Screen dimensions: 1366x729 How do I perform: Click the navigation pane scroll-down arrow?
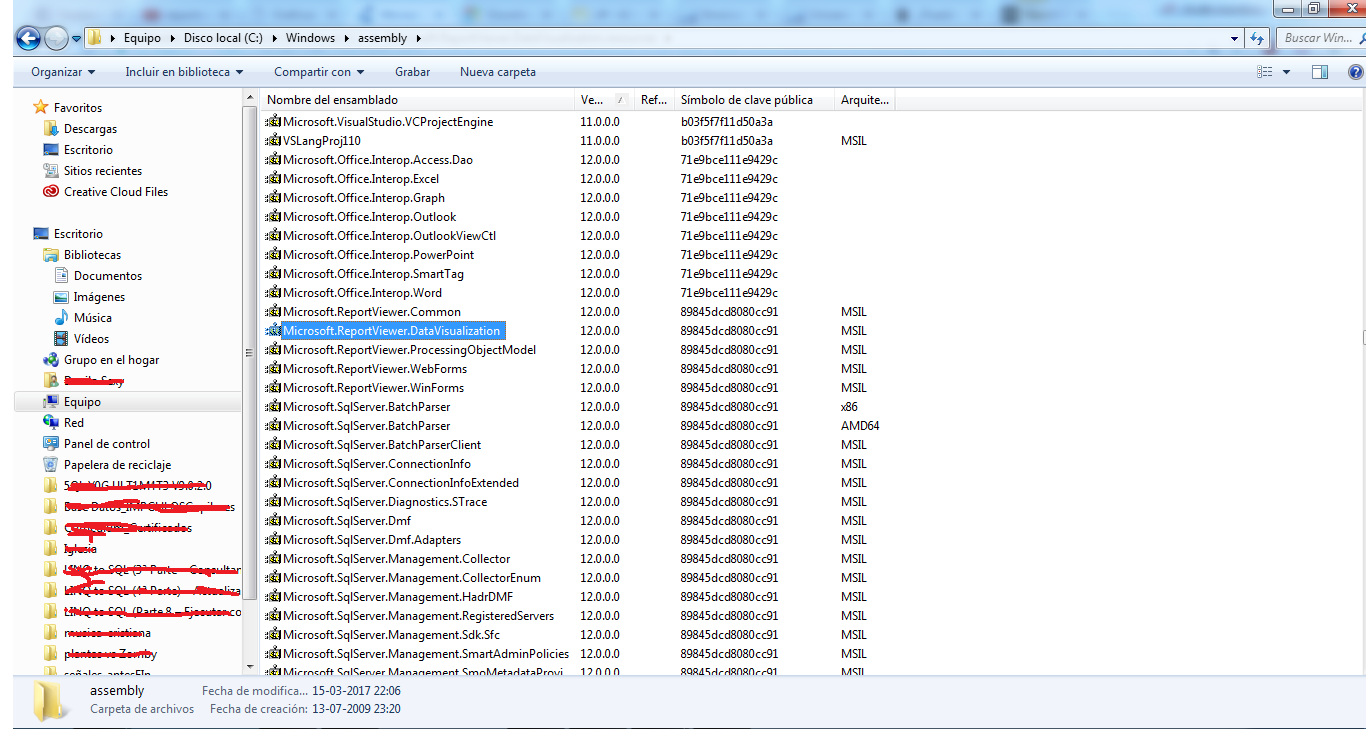[250, 665]
